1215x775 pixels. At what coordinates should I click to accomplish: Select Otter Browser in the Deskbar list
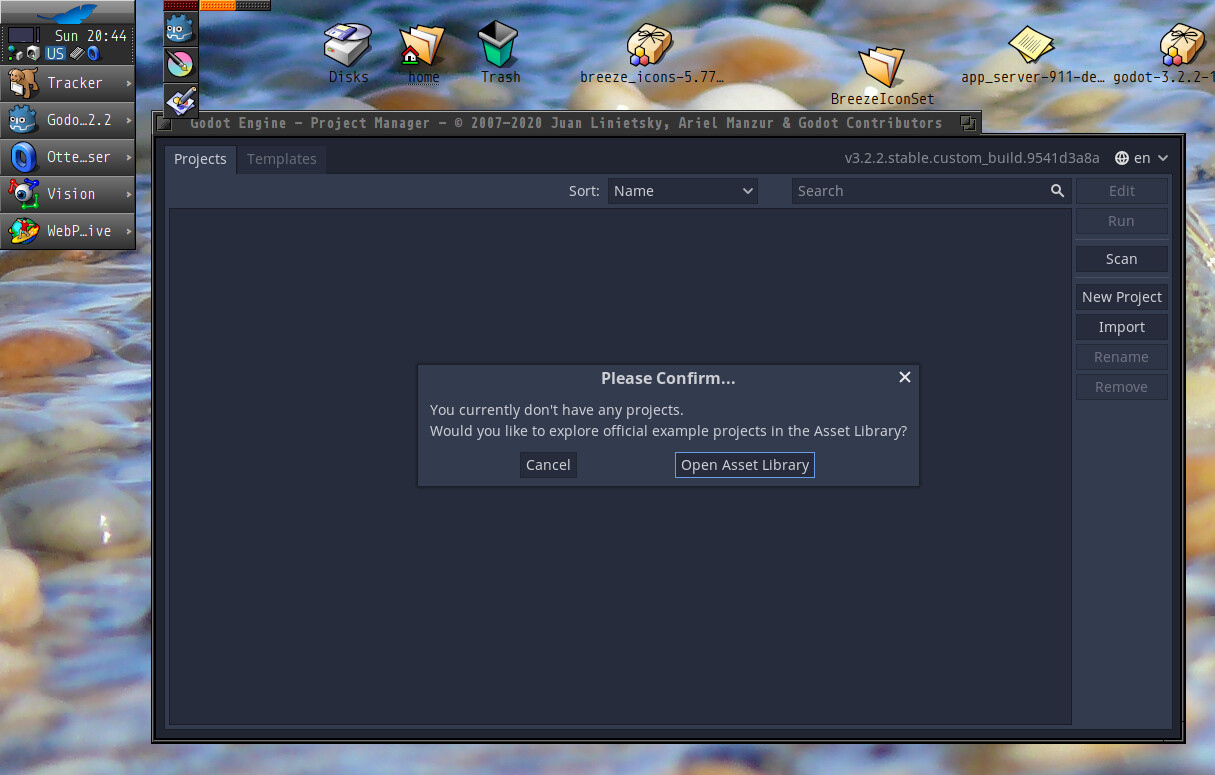tap(68, 157)
